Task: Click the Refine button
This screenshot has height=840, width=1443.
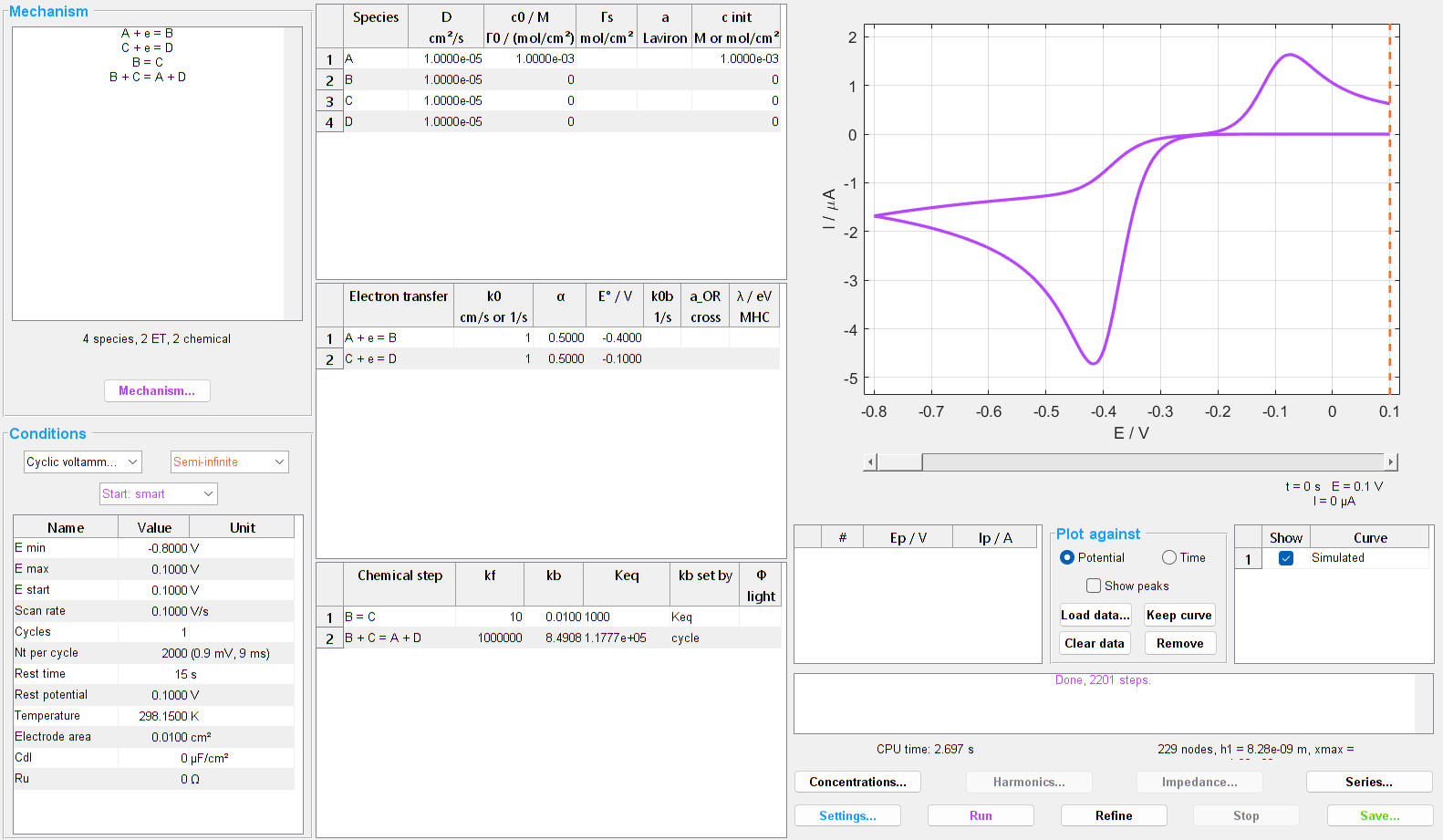Action: (1114, 815)
